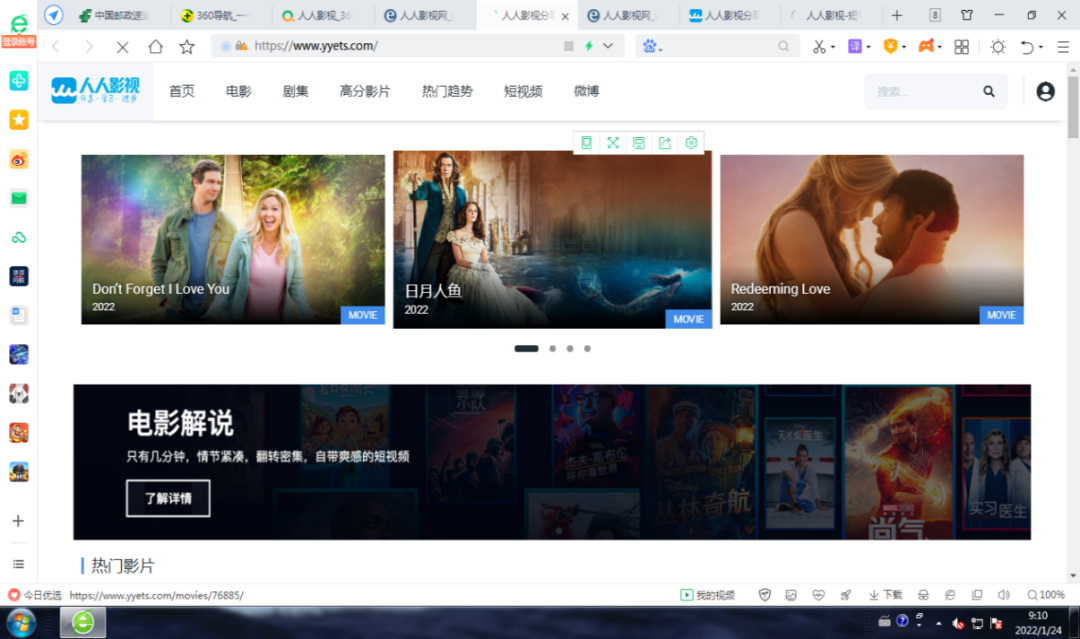1080x639 pixels.
Task: Click the settings gear on carousel toolbar
Action: pos(691,143)
